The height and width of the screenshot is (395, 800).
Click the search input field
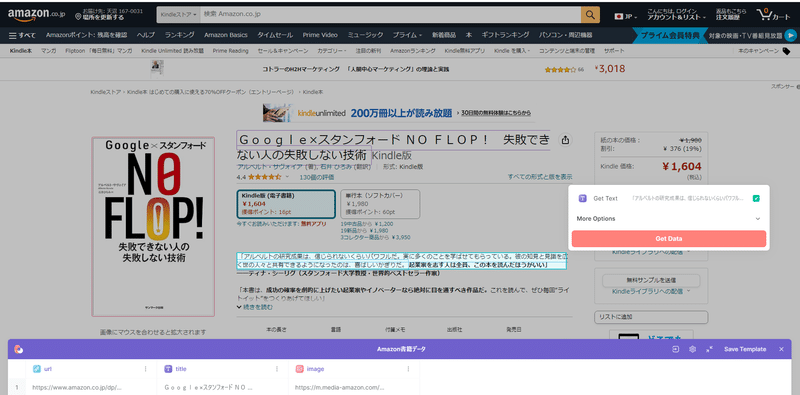(x=390, y=15)
